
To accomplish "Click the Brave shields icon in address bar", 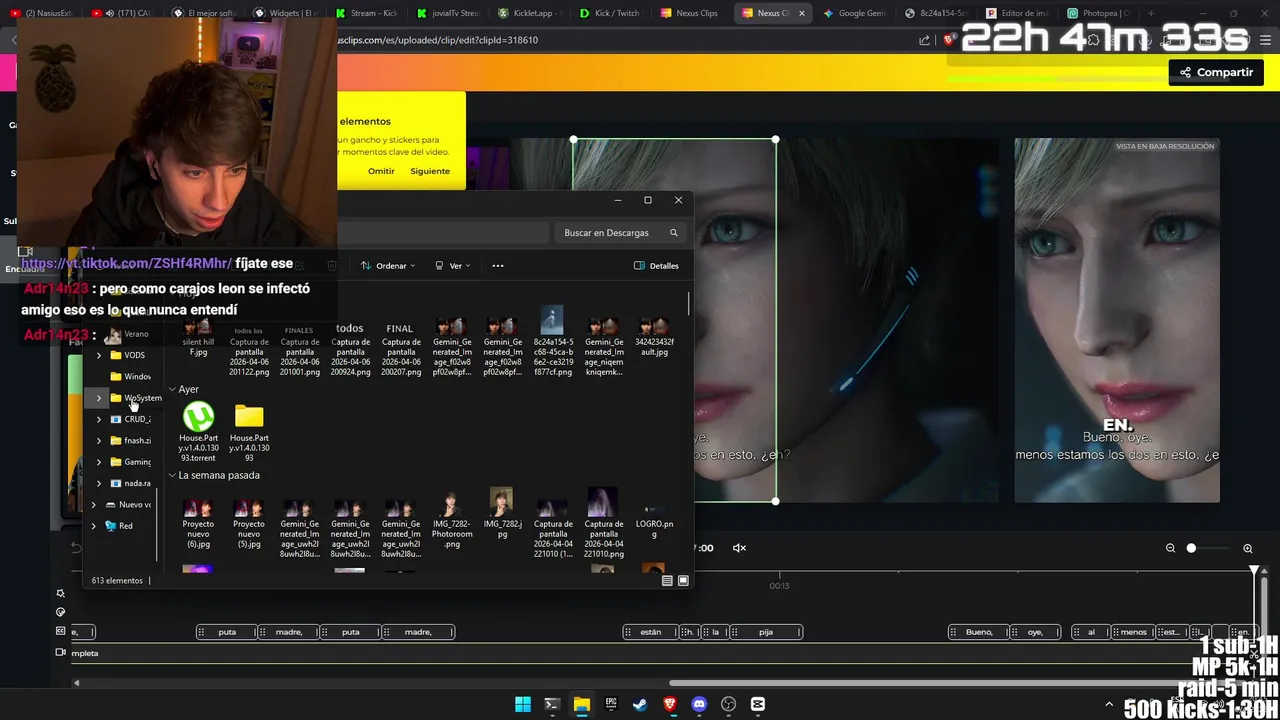I will coord(949,40).
